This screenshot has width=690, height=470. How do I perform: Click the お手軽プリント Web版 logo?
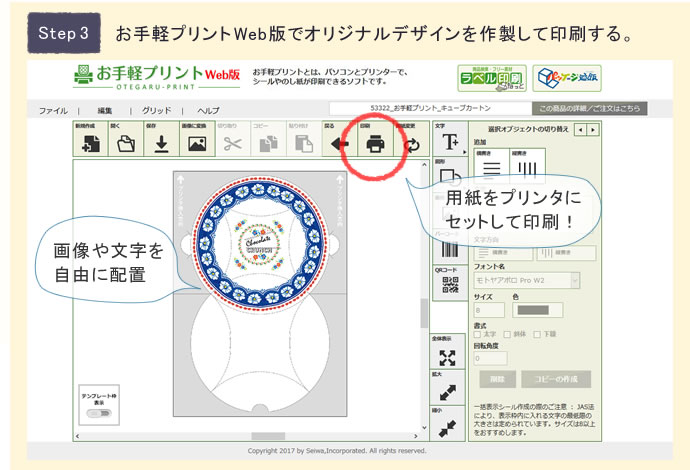[157, 77]
